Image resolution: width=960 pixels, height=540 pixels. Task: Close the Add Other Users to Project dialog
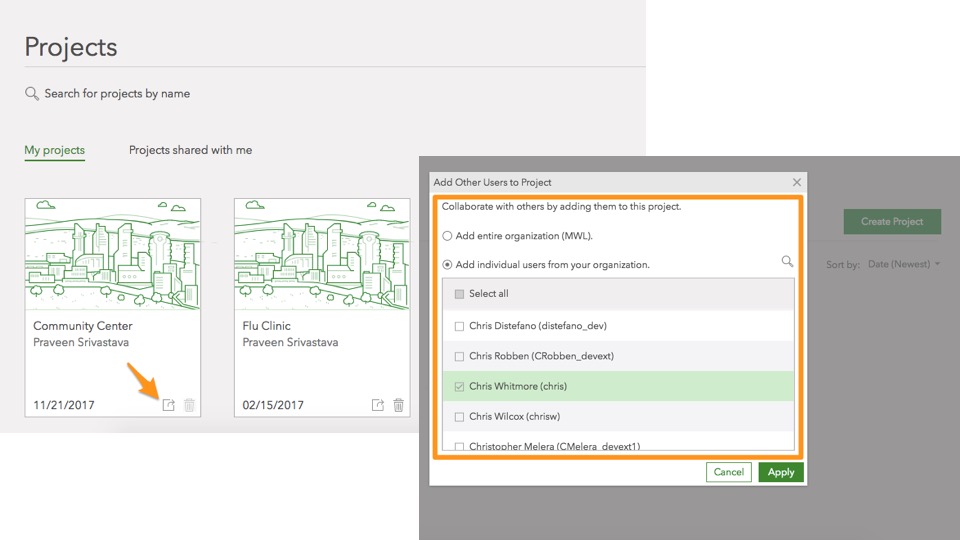(x=797, y=182)
